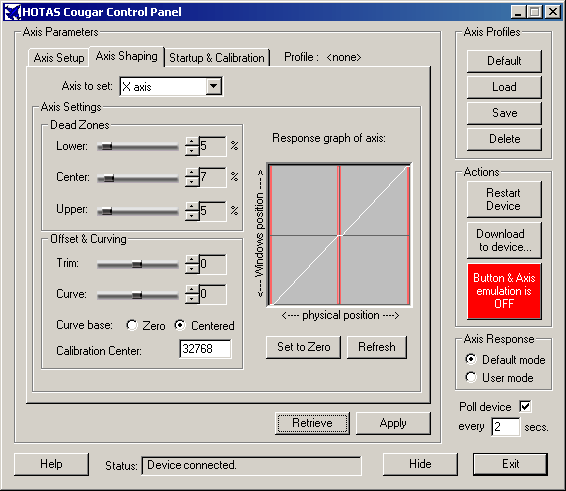Click the Upper dead zone slider
This screenshot has height=491, width=566.
(x=138, y=211)
